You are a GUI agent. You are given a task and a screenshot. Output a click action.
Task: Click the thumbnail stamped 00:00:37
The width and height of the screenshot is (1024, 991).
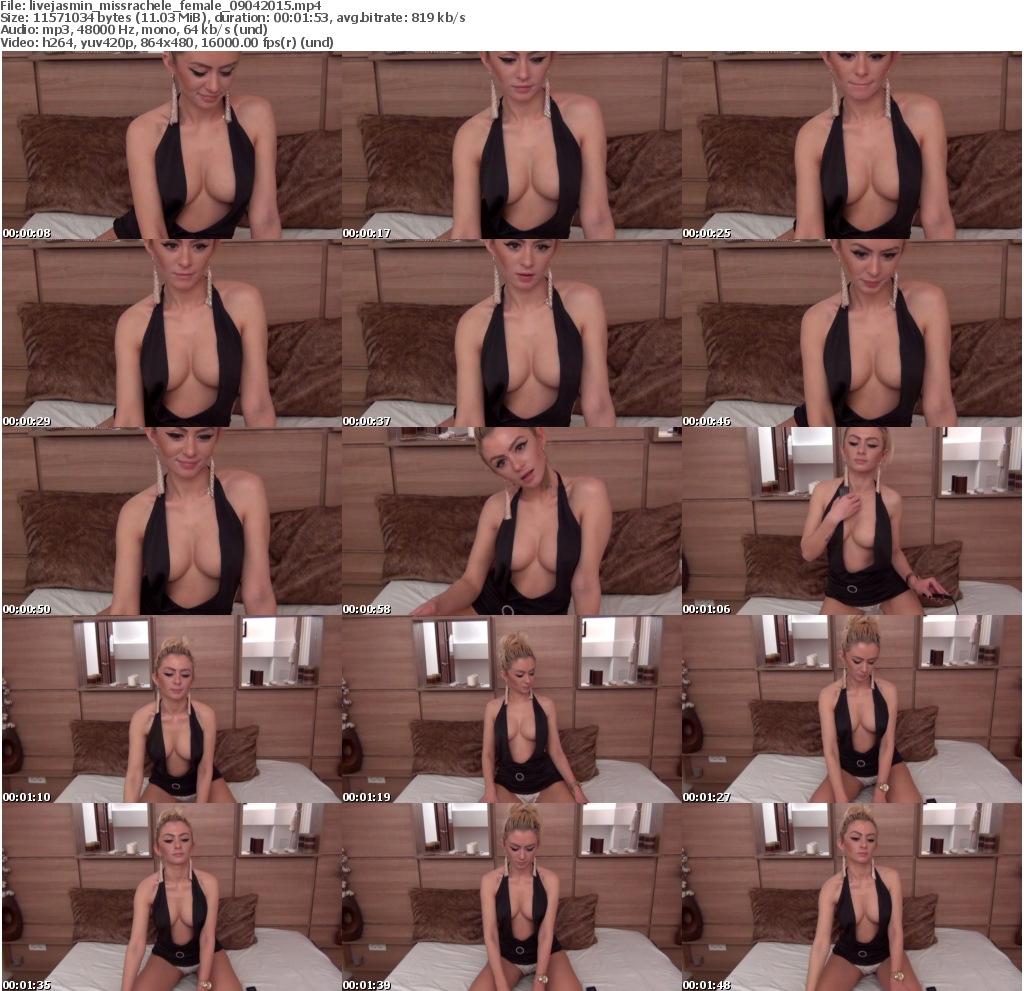tap(511, 333)
